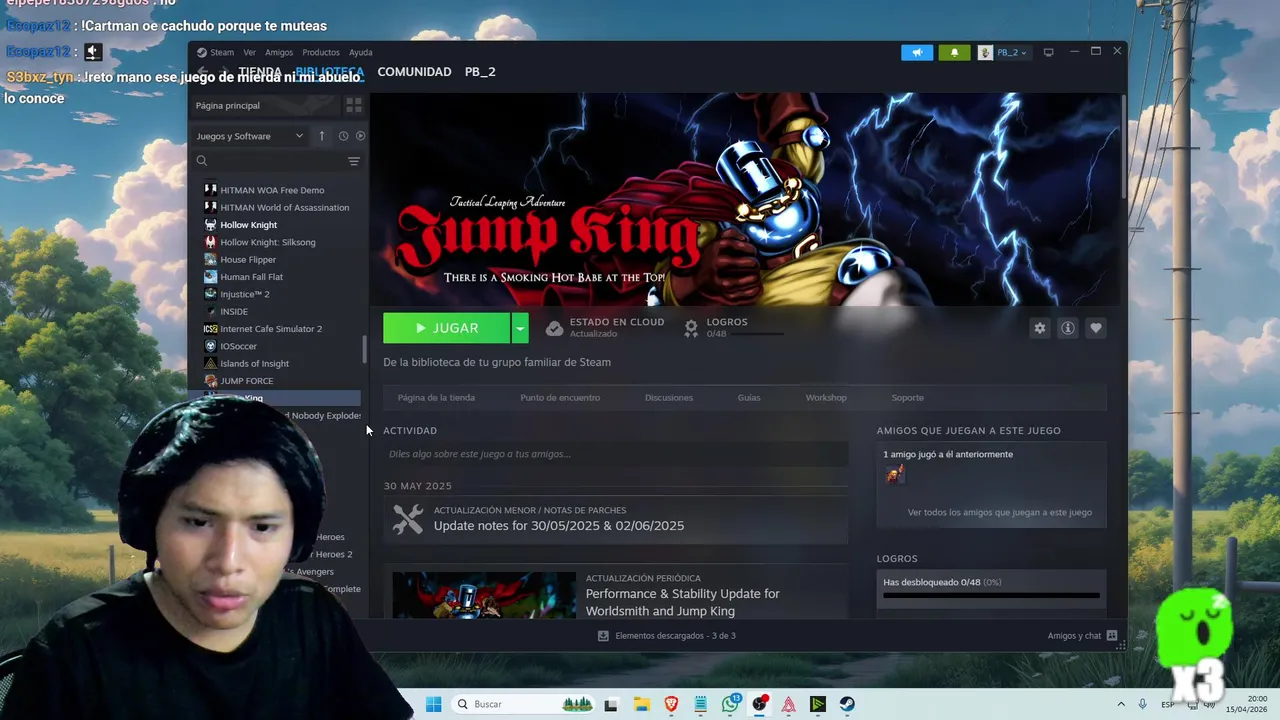Open the Steam menu
The image size is (1280, 720).
(222, 52)
